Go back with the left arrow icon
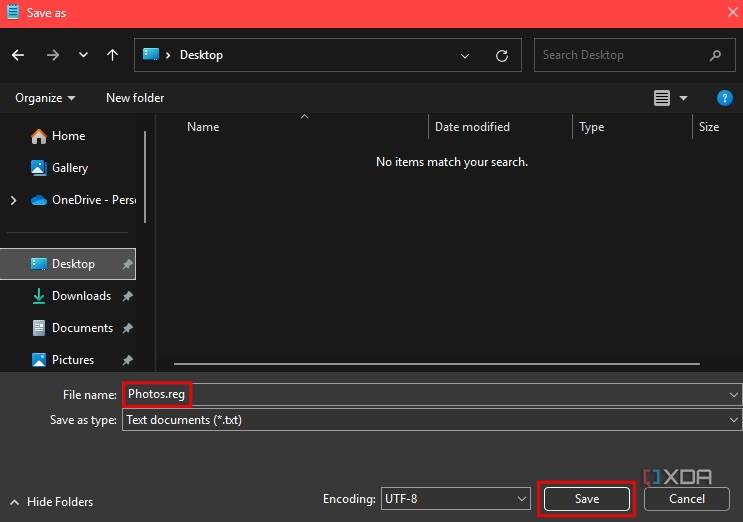This screenshot has width=743, height=522. pyautogui.click(x=18, y=55)
